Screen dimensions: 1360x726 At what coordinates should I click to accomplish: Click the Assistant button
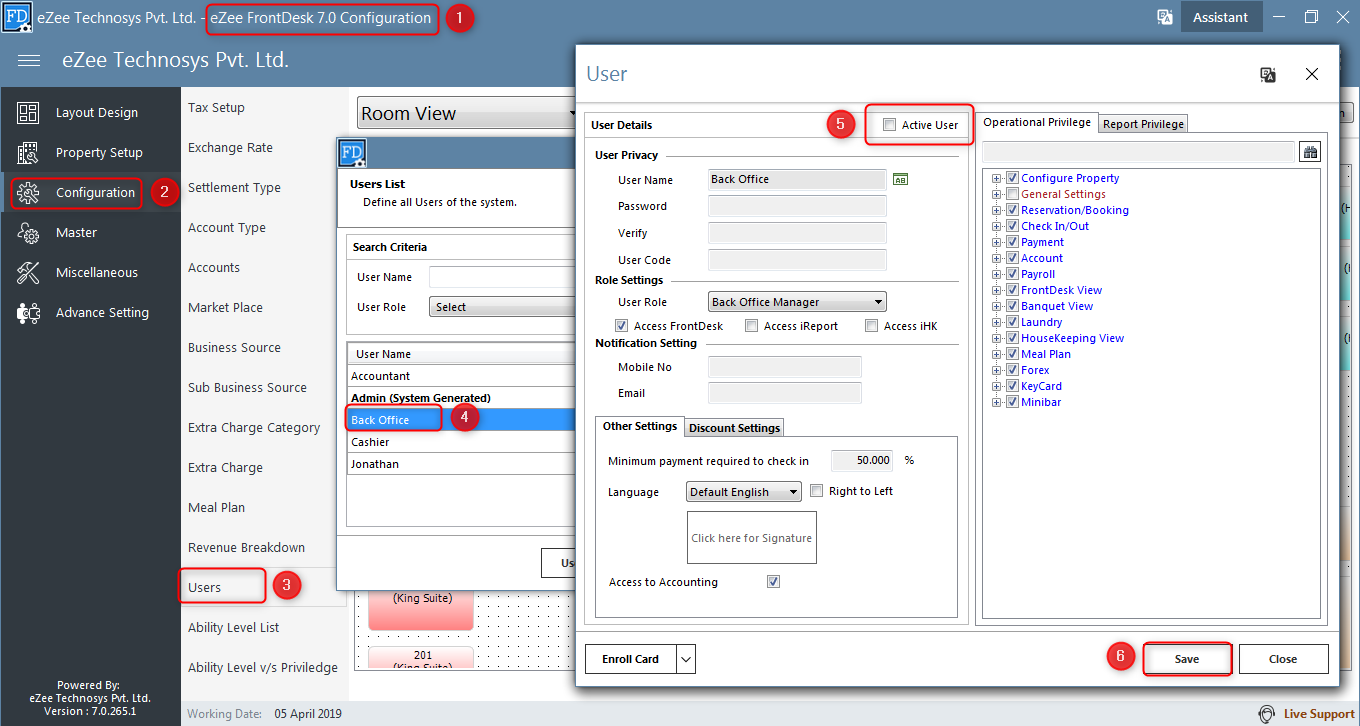tap(1221, 17)
